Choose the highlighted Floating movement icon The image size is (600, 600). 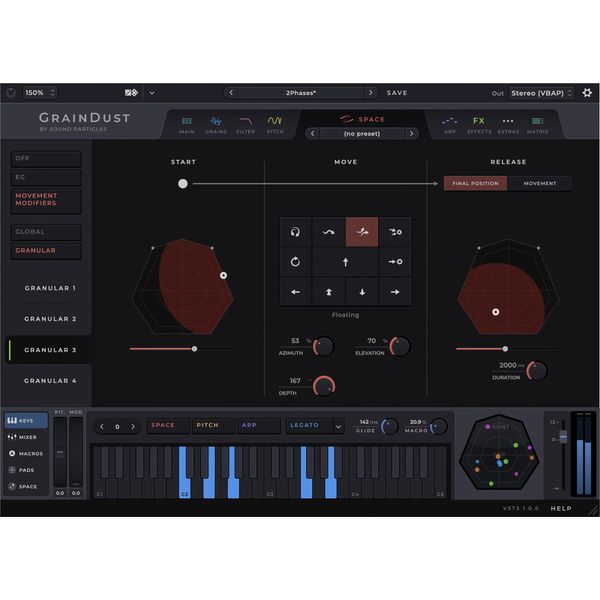click(x=362, y=232)
